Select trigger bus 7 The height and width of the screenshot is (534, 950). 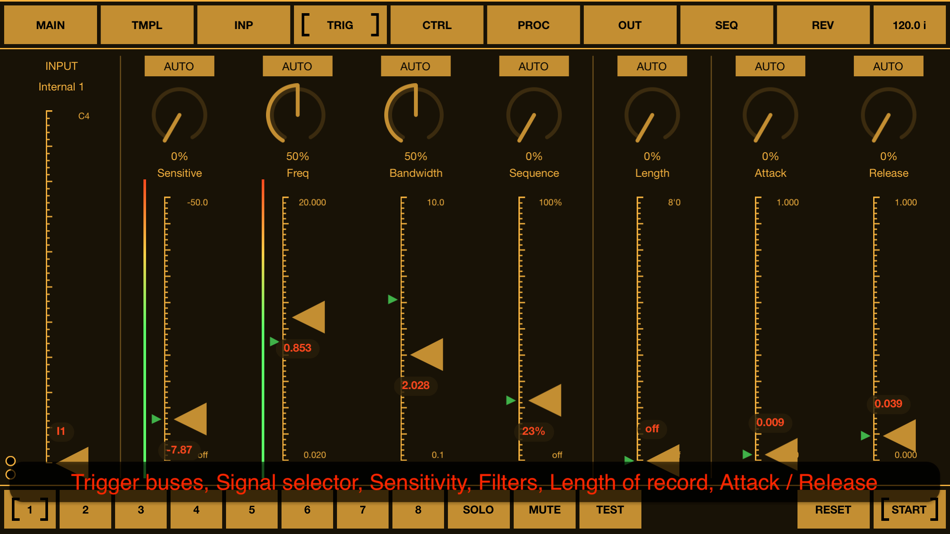(362, 510)
